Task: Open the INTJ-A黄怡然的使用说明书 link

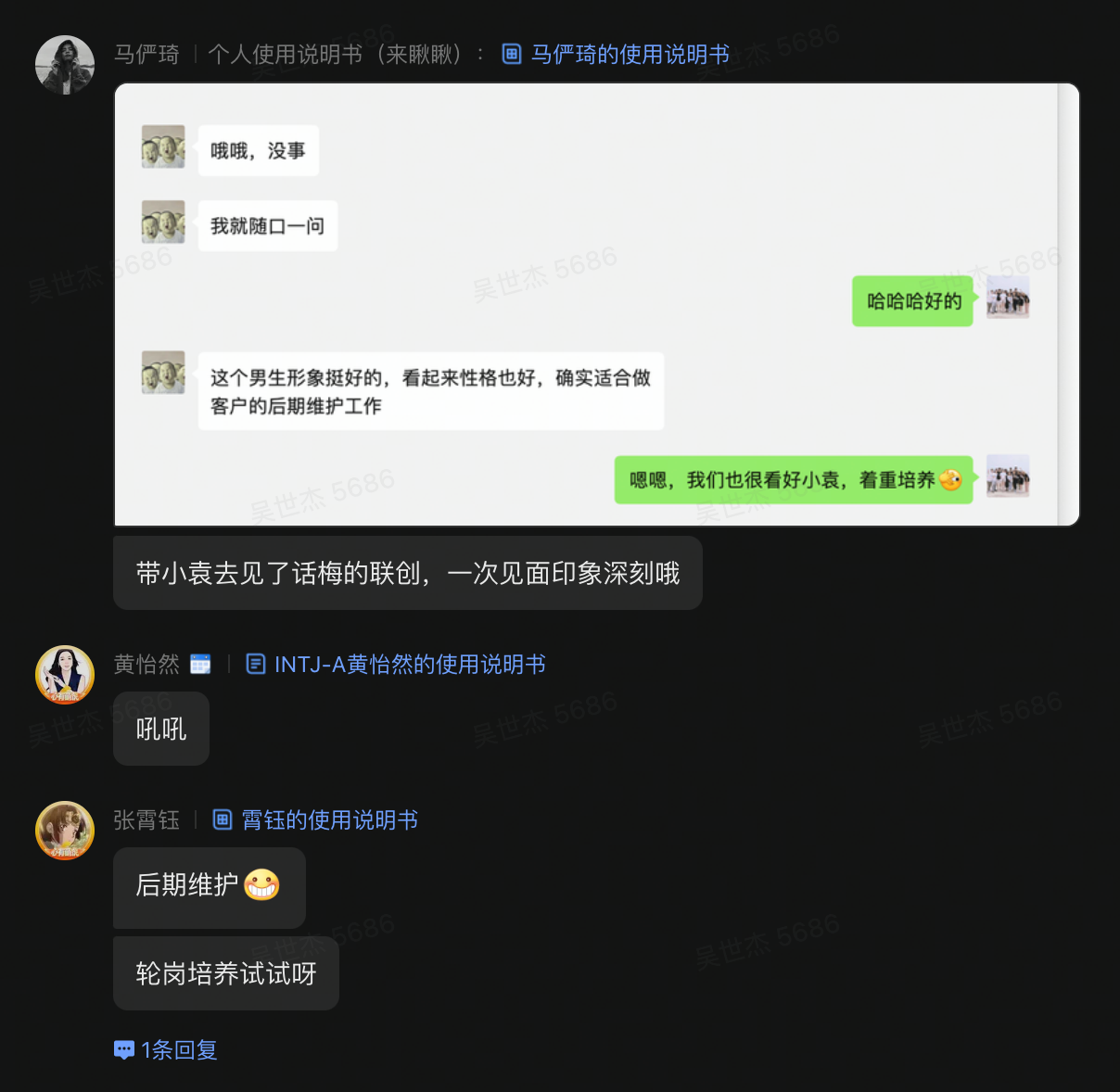Action: pos(410,664)
